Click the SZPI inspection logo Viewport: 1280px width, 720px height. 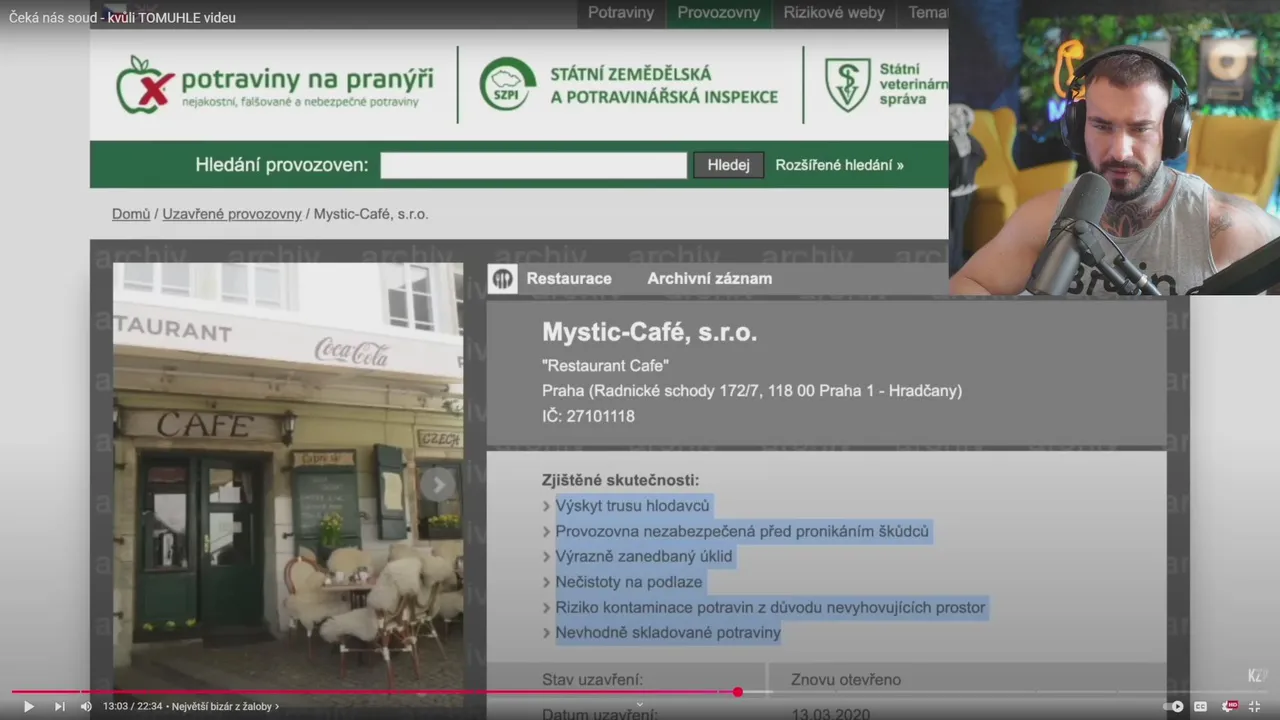click(x=628, y=85)
